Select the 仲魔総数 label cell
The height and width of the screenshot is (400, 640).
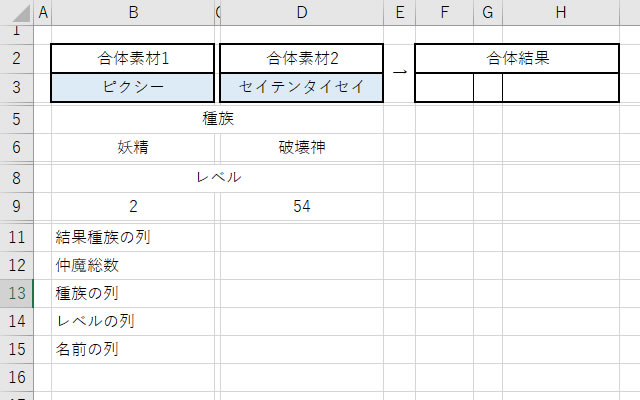(x=133, y=266)
